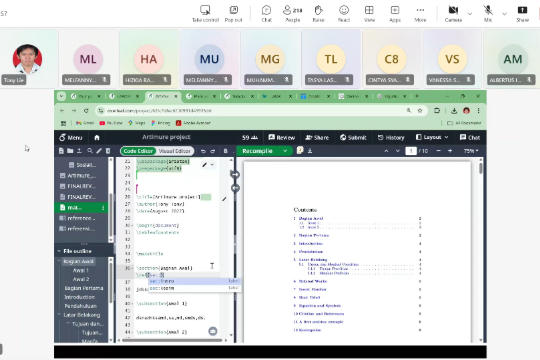Change the meeting View layout

coord(369,14)
